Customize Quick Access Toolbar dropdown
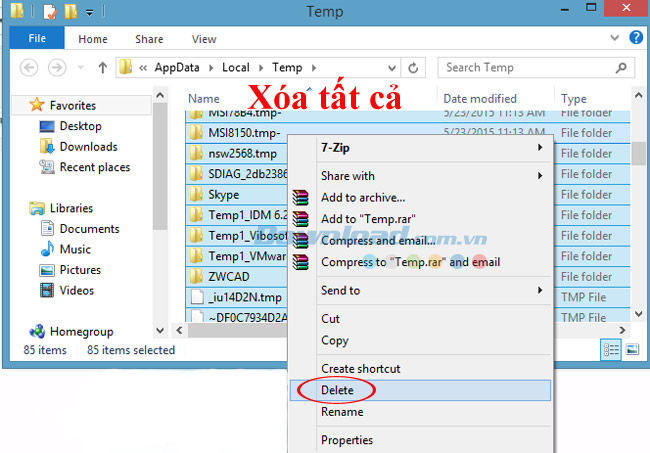This screenshot has height=453, width=650. (x=89, y=12)
